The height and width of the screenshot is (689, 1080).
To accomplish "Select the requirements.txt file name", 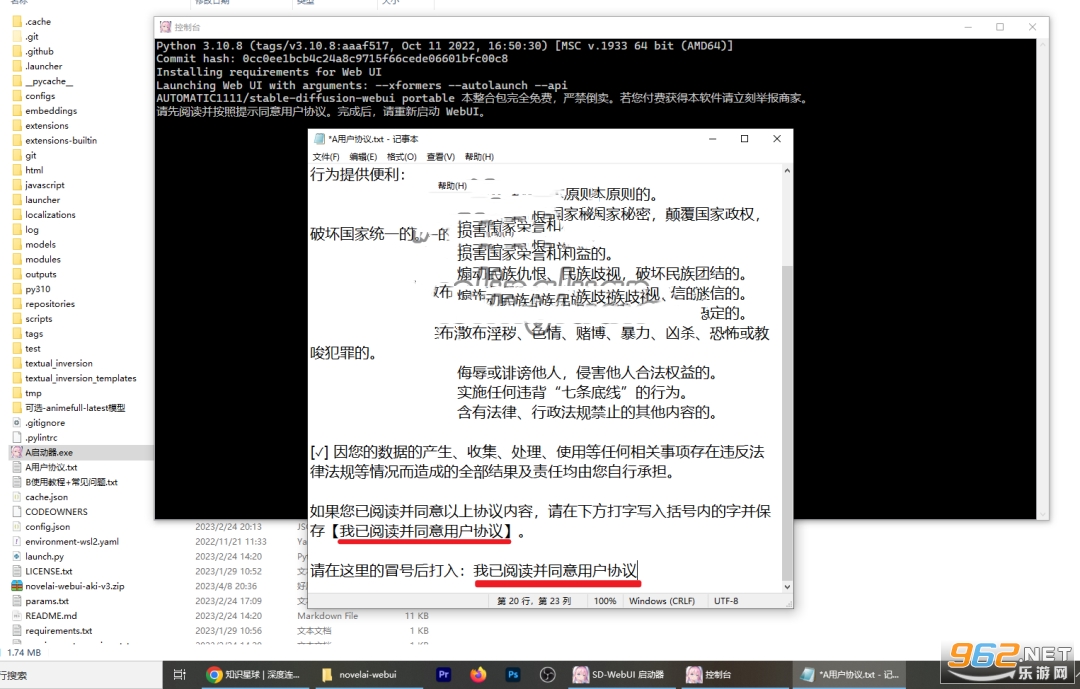I will point(59,630).
